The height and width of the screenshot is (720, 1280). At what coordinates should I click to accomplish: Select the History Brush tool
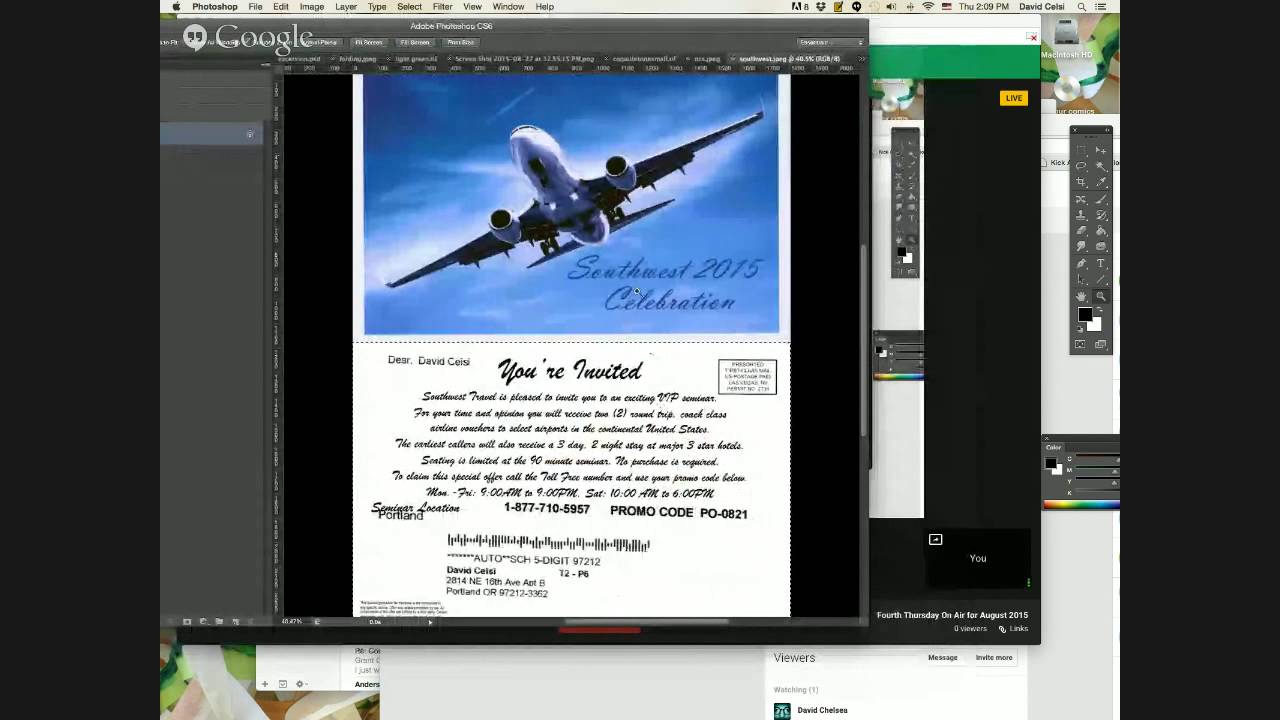[1101, 215]
